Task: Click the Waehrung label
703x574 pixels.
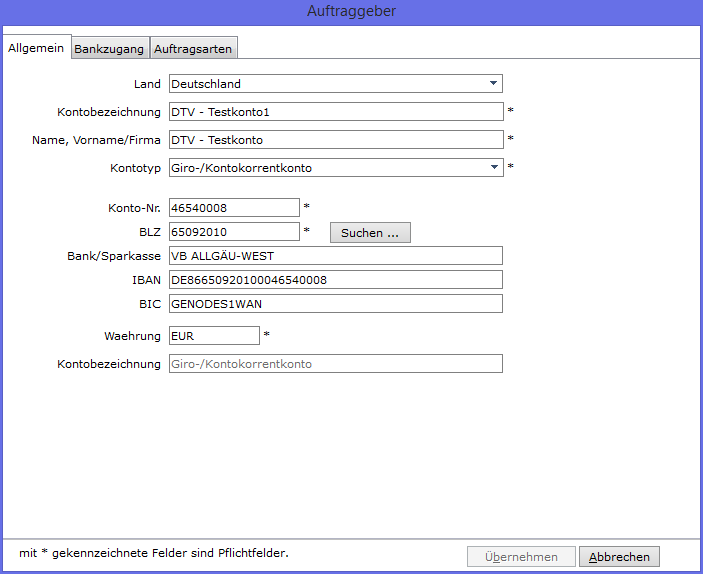Action: coord(132,336)
